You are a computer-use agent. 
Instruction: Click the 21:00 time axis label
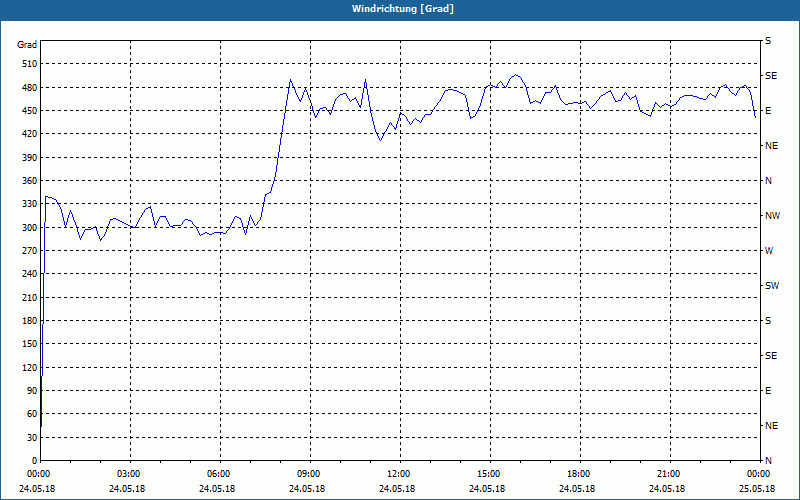[670, 474]
